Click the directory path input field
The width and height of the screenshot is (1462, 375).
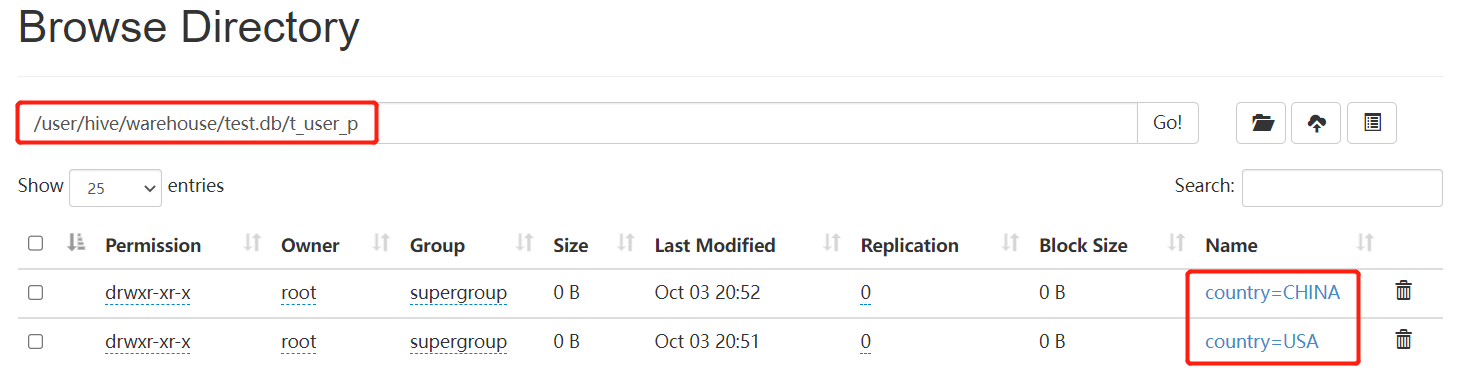click(578, 123)
